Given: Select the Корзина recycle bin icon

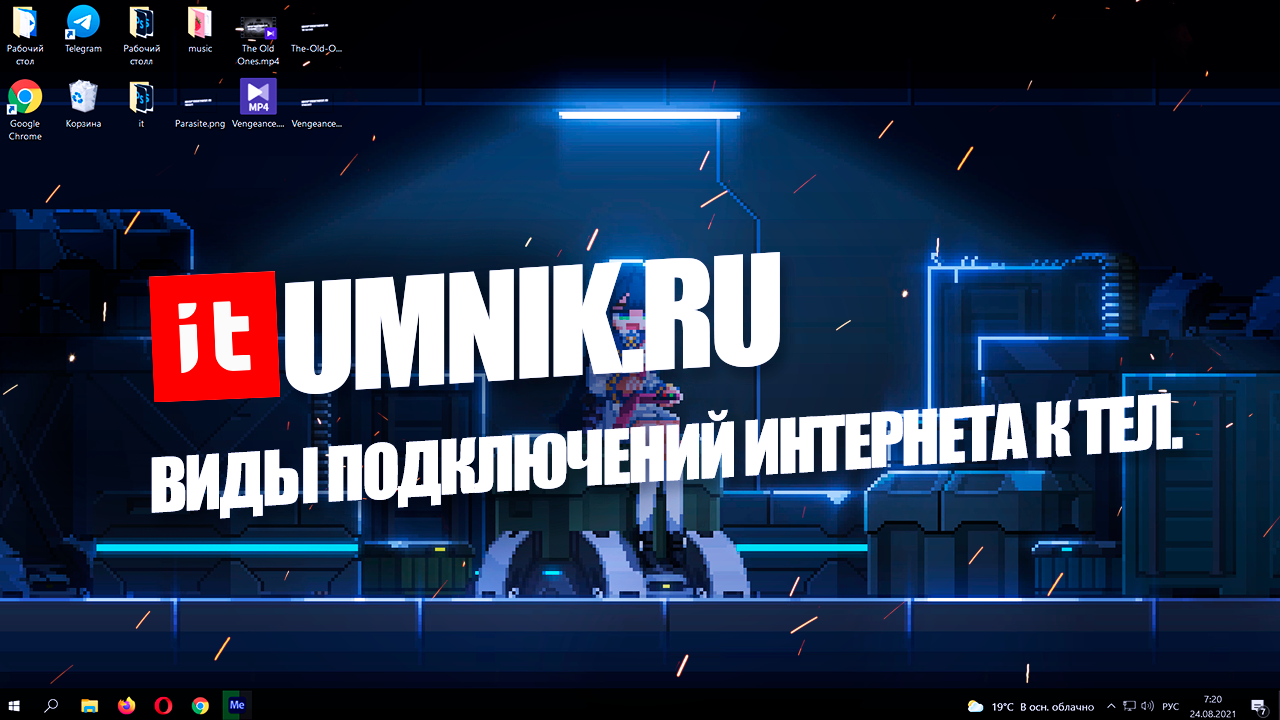Looking at the screenshot, I should pyautogui.click(x=83, y=104).
